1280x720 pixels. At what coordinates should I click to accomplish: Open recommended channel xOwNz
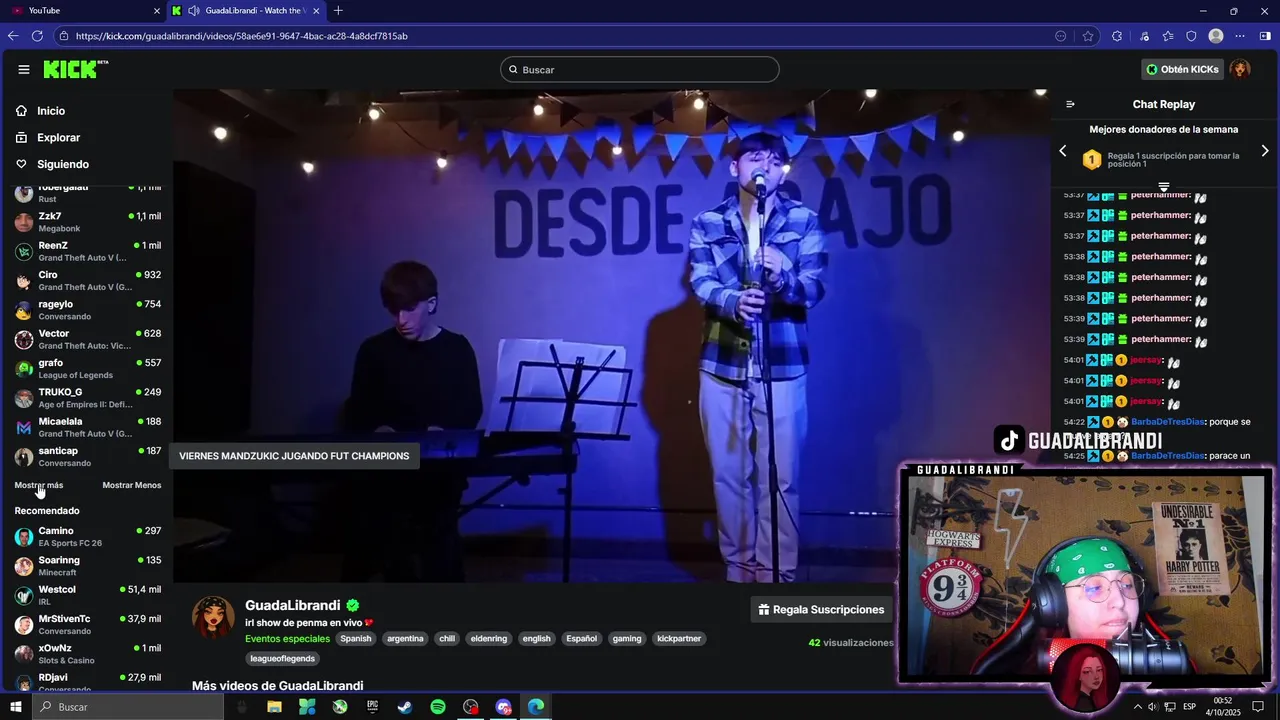(88, 654)
